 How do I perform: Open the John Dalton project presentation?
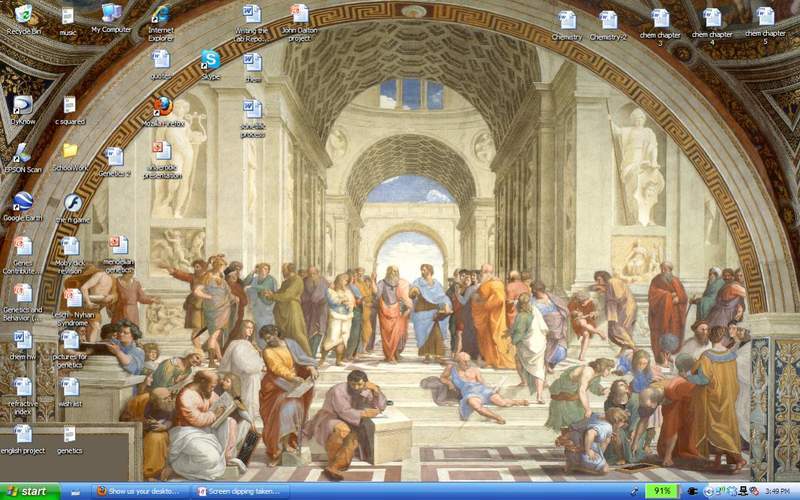click(299, 22)
